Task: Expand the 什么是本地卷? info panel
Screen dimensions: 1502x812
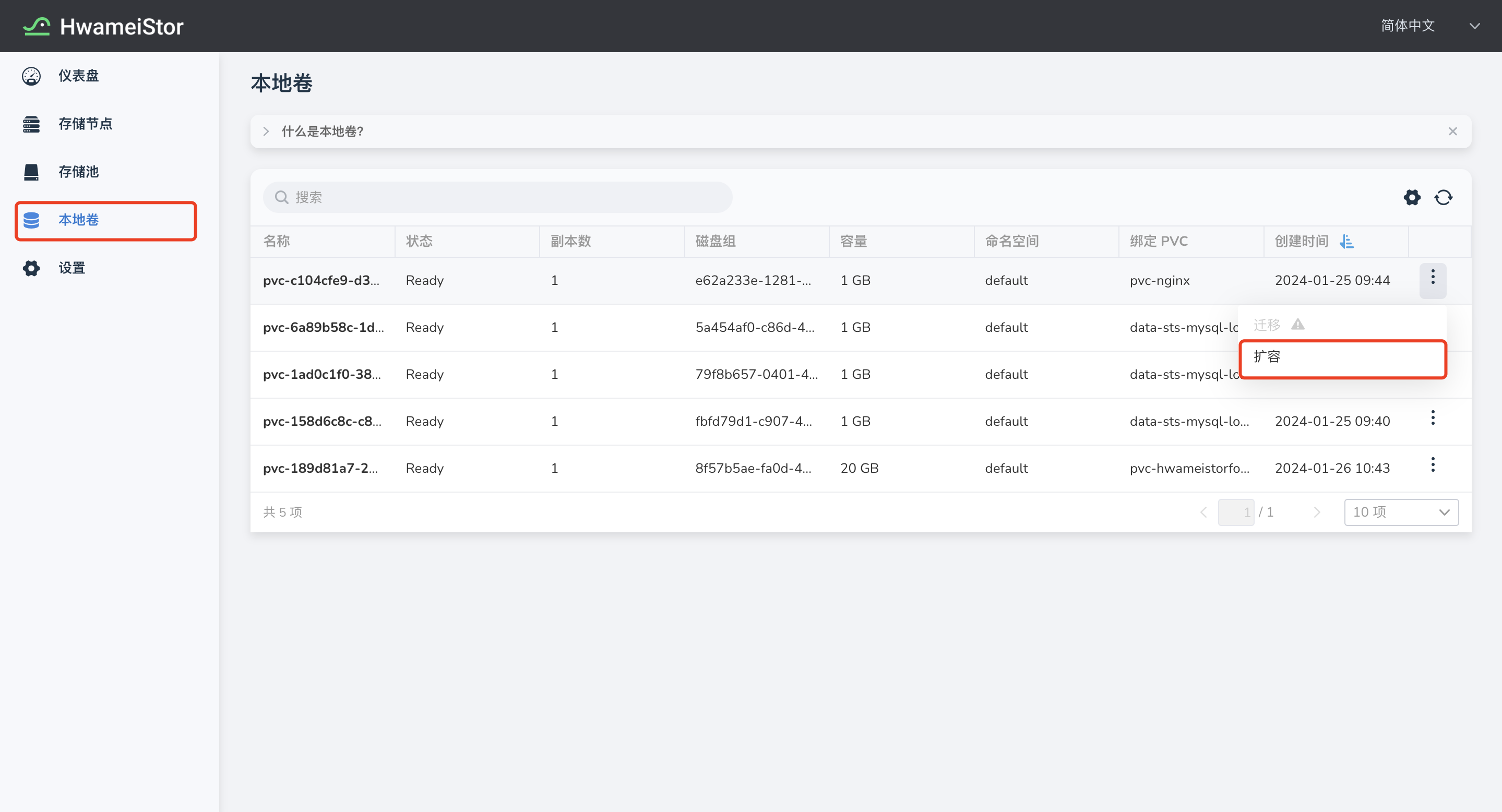Action: 266,131
